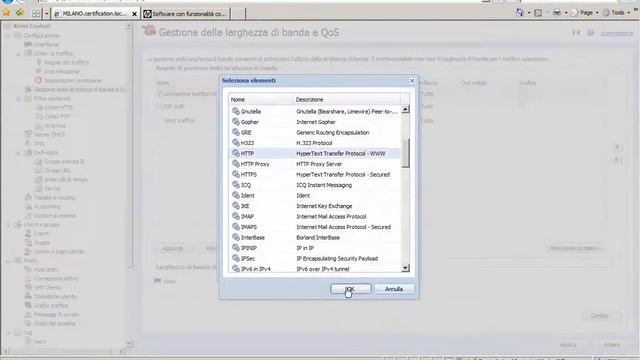Image resolution: width=640 pixels, height=360 pixels.
Task: Click the IPINIP service icon
Action: [236, 248]
